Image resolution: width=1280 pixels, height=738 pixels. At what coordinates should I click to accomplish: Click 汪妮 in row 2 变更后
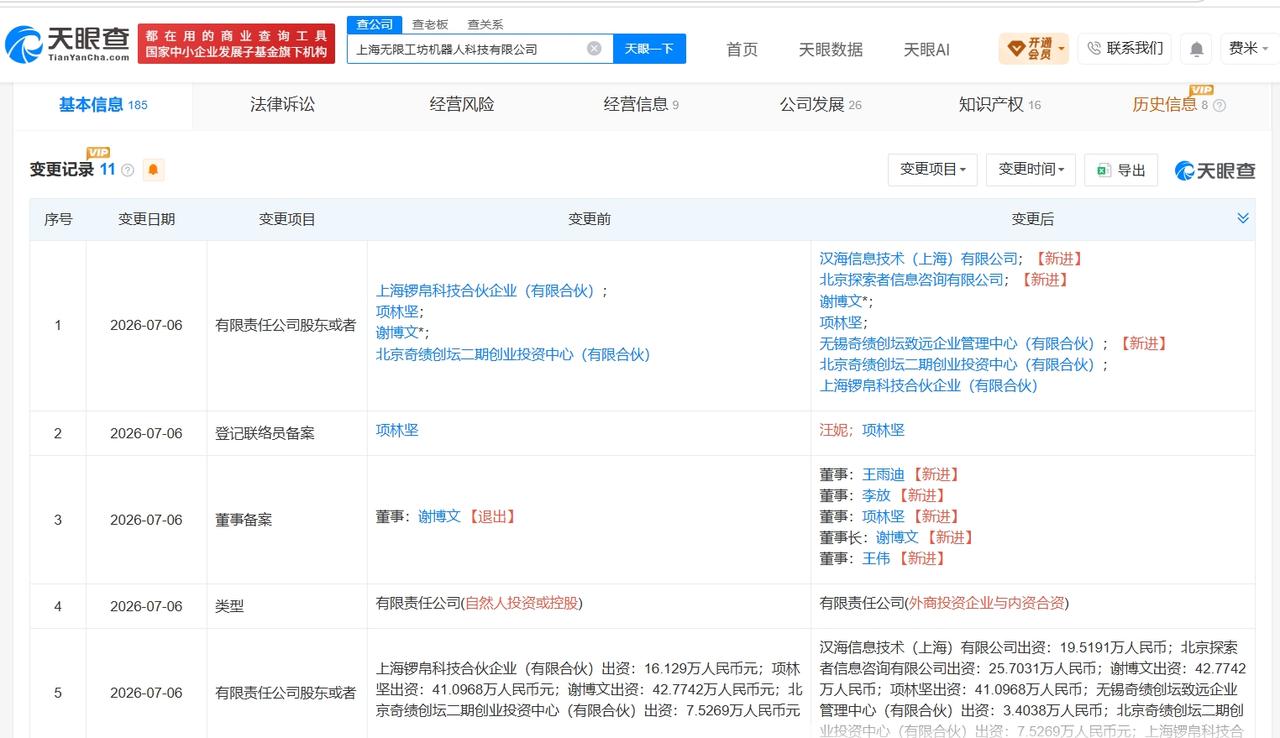[x=834, y=430]
